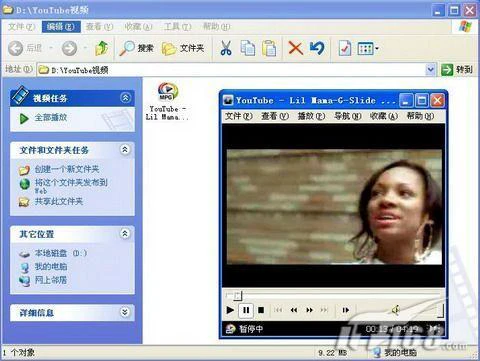This screenshot has width=480, height=361.
Task: Click the red X delete icon
Action: (x=295, y=48)
